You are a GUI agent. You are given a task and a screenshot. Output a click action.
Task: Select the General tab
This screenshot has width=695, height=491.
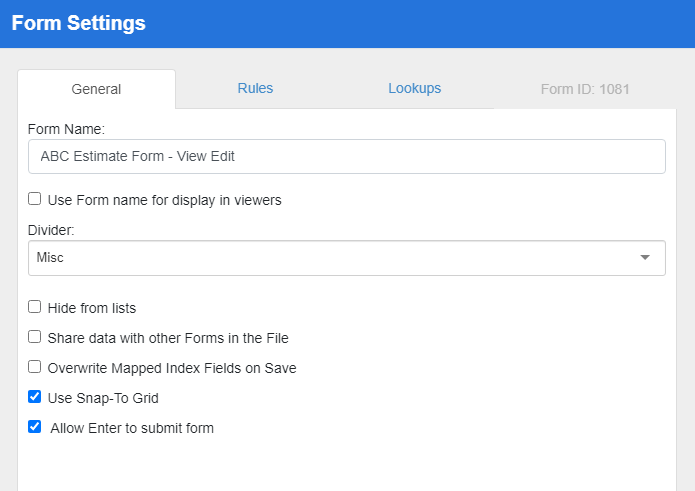(x=96, y=89)
